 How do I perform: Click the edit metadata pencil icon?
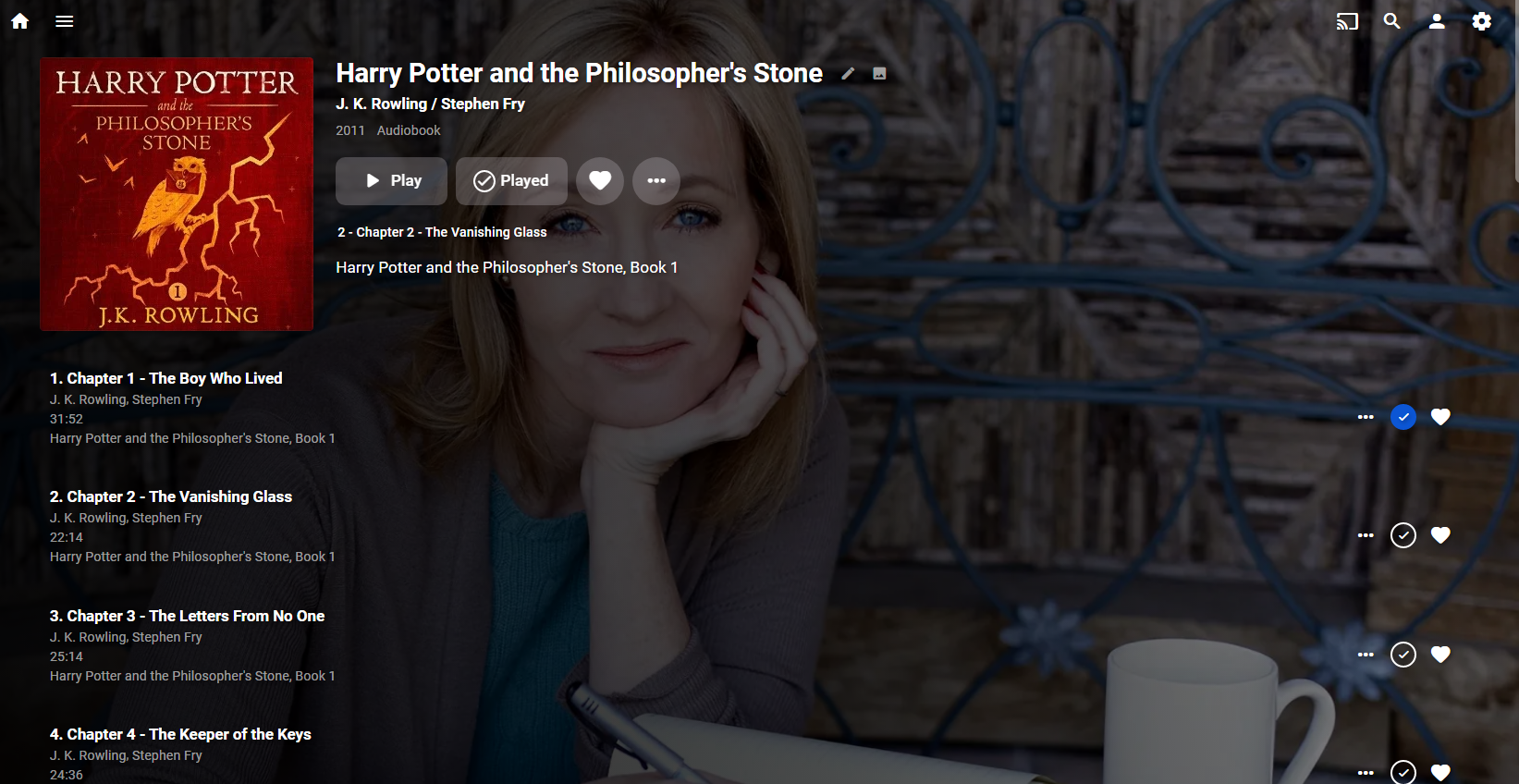[x=848, y=74]
